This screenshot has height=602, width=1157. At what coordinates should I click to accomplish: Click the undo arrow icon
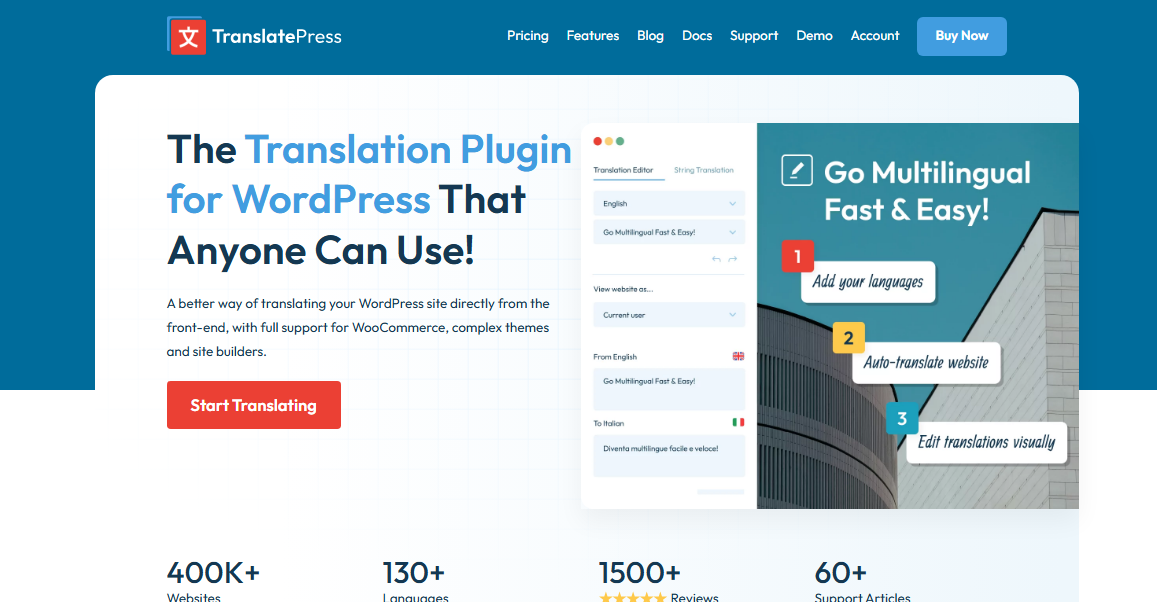(716, 259)
